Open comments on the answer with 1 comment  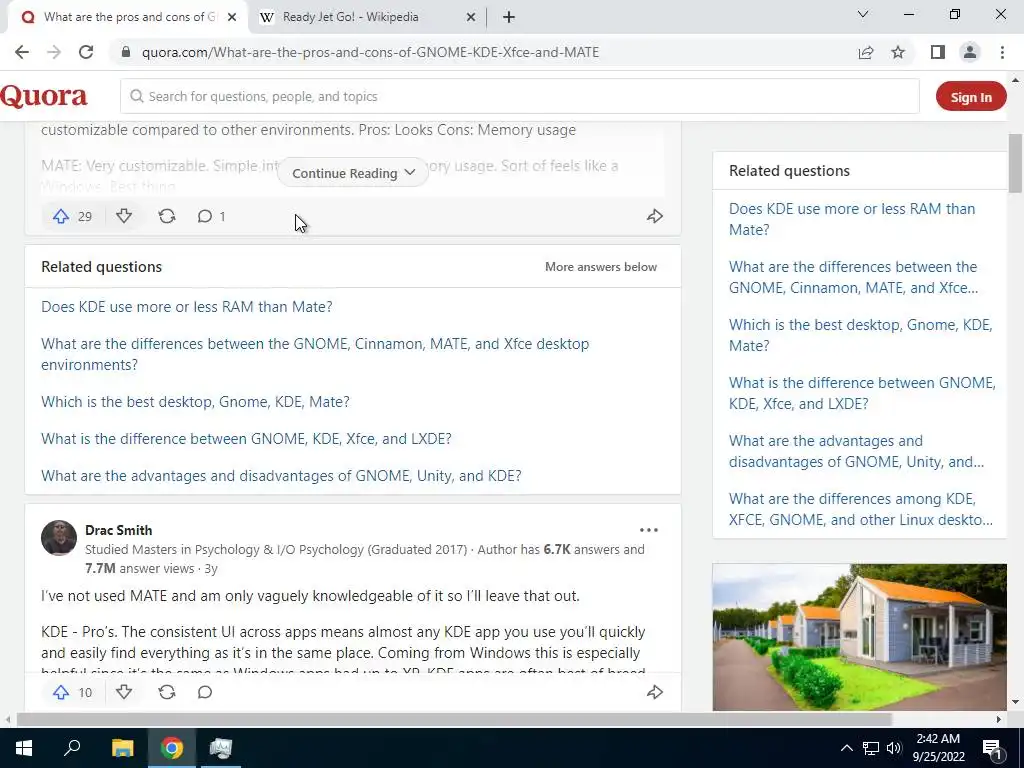pyautogui.click(x=211, y=216)
